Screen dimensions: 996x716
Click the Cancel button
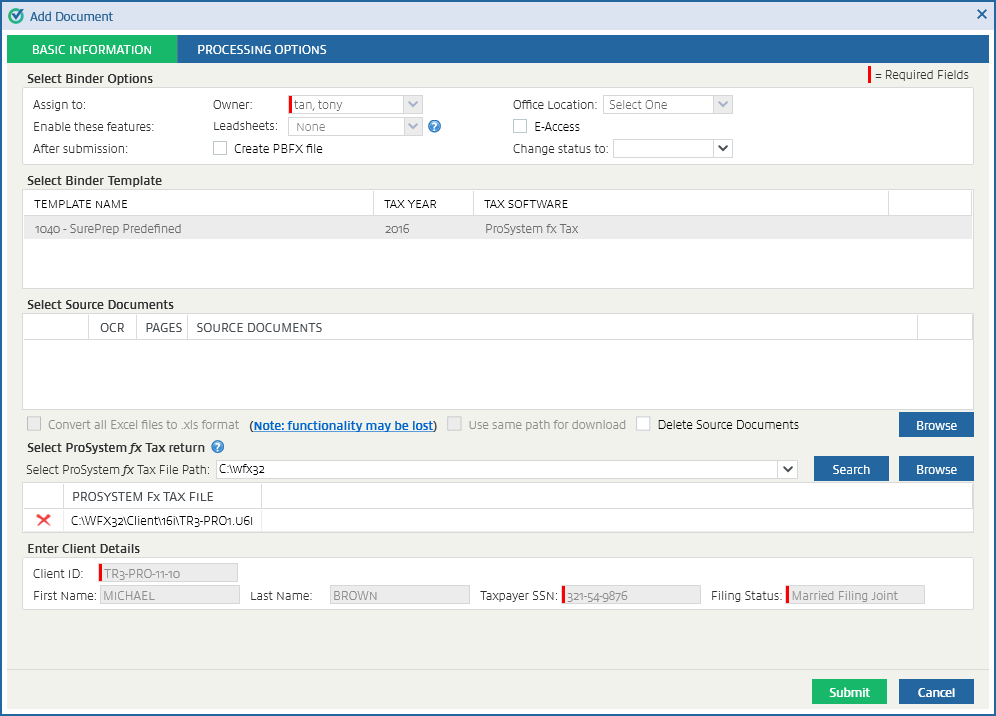point(936,692)
